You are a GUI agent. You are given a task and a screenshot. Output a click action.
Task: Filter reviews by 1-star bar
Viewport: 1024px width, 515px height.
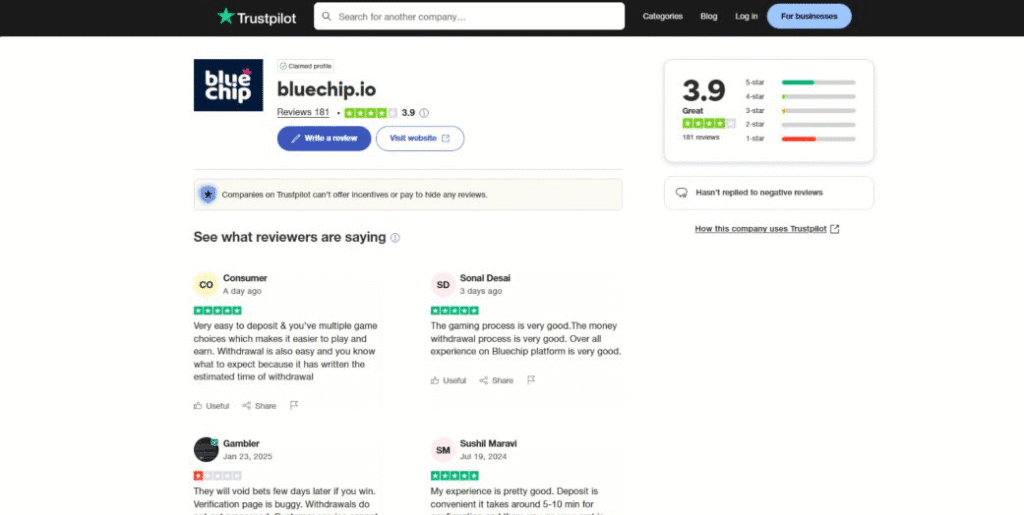click(801, 138)
